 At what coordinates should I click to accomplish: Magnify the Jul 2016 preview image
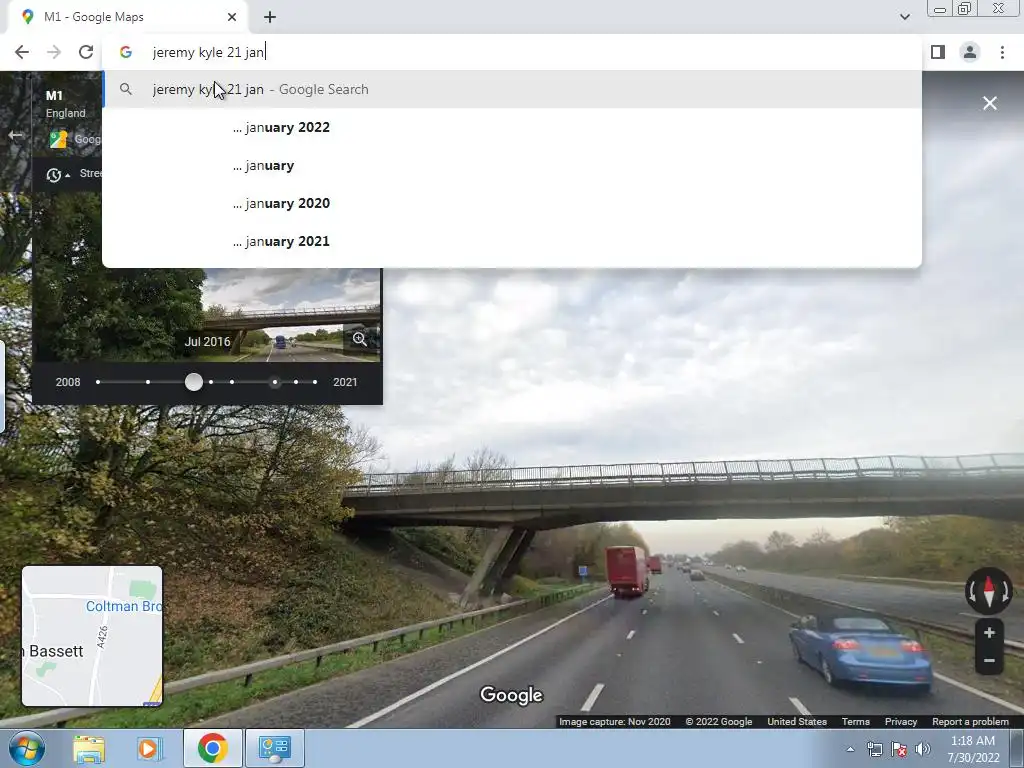pyautogui.click(x=360, y=339)
